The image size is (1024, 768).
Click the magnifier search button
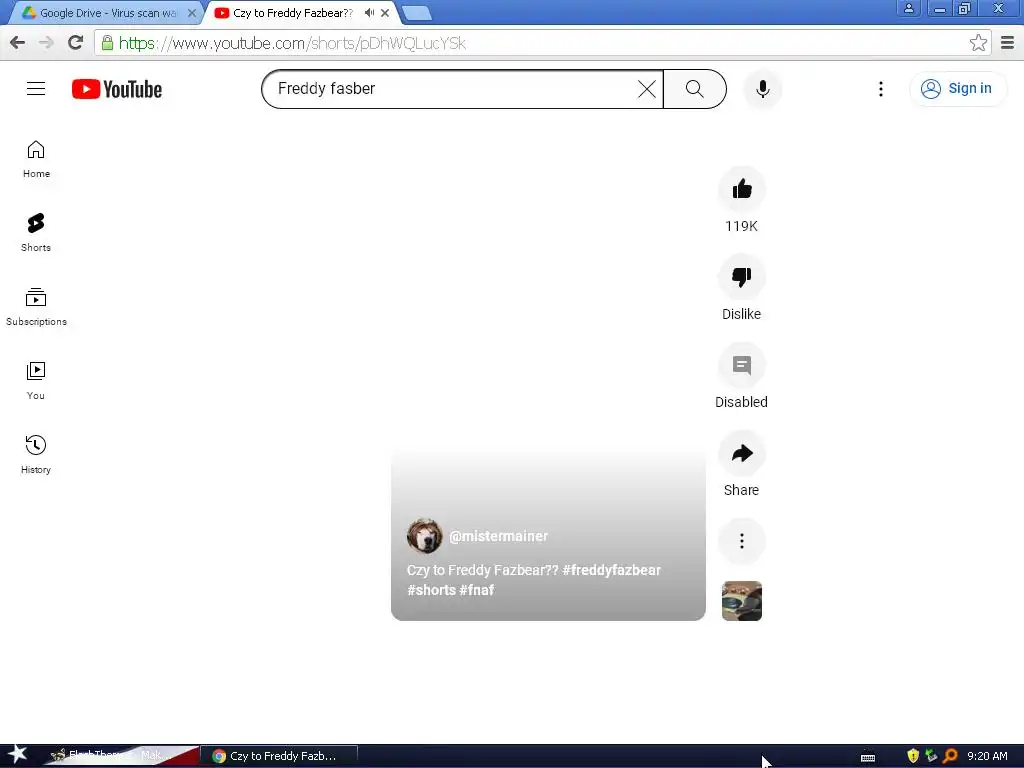(695, 89)
